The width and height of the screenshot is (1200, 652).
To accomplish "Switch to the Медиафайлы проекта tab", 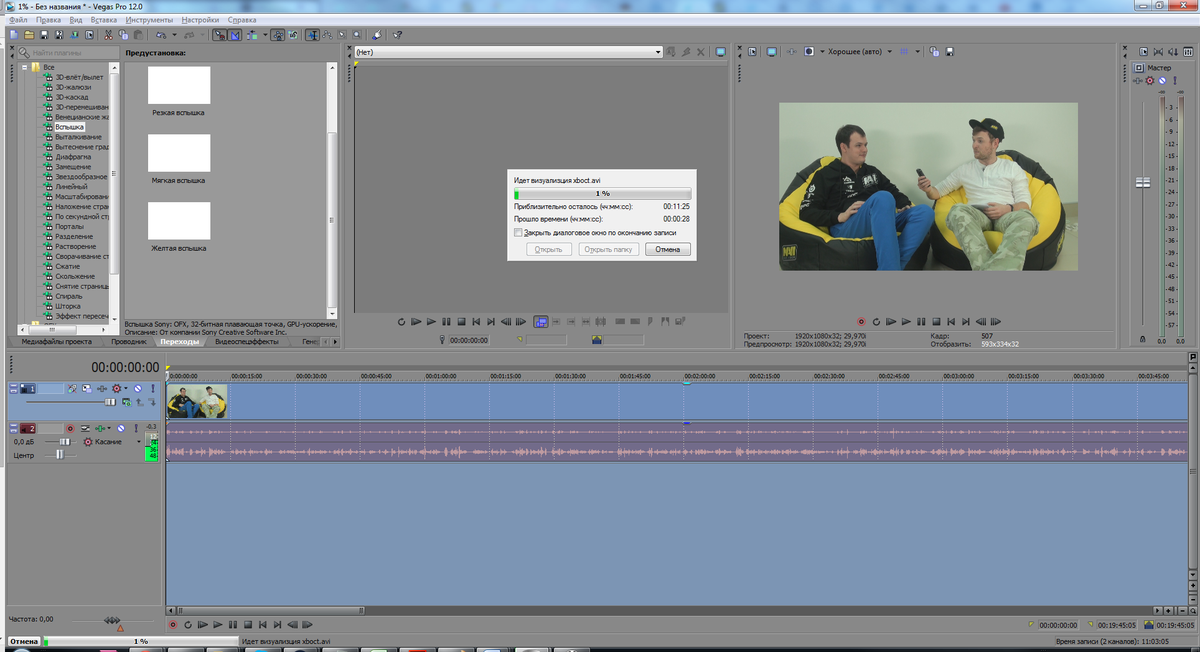I will click(x=57, y=341).
